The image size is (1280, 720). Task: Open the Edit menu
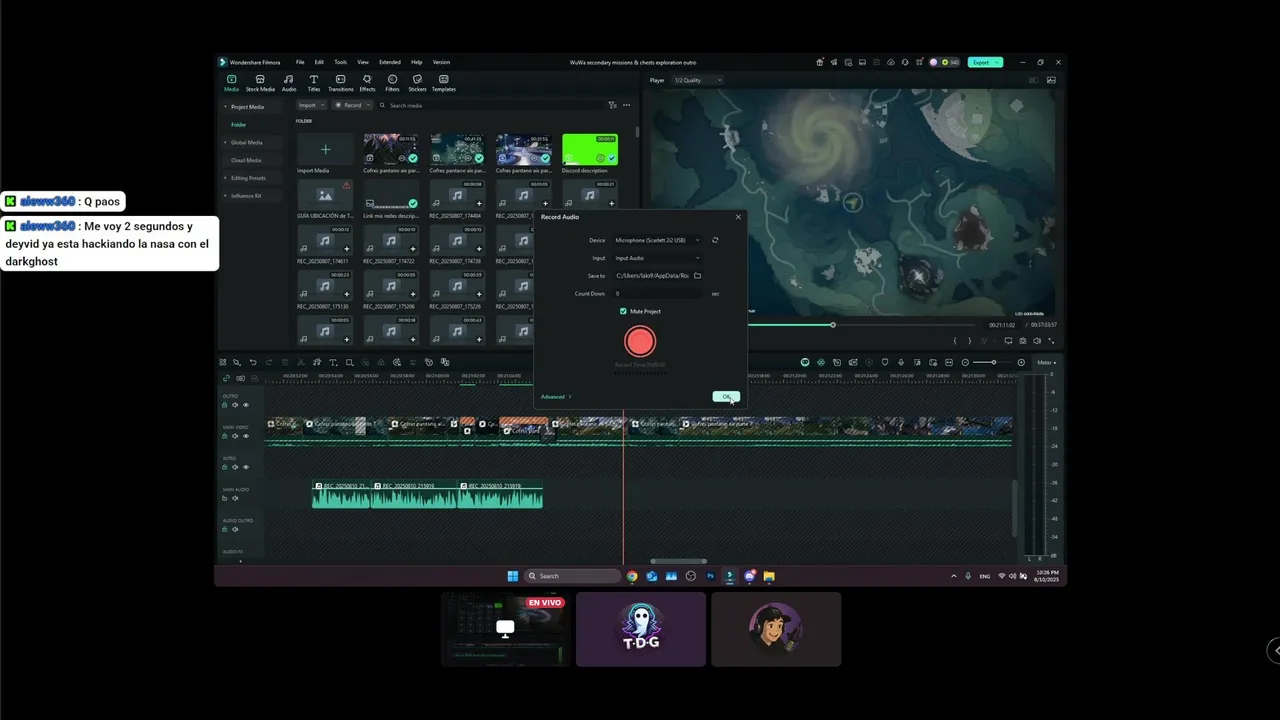pos(319,62)
